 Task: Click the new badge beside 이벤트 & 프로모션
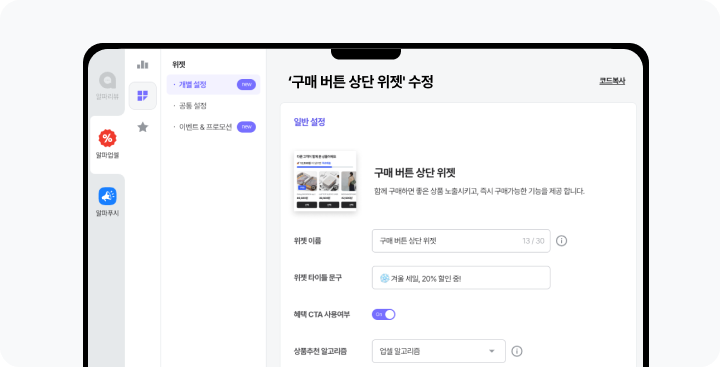point(247,127)
